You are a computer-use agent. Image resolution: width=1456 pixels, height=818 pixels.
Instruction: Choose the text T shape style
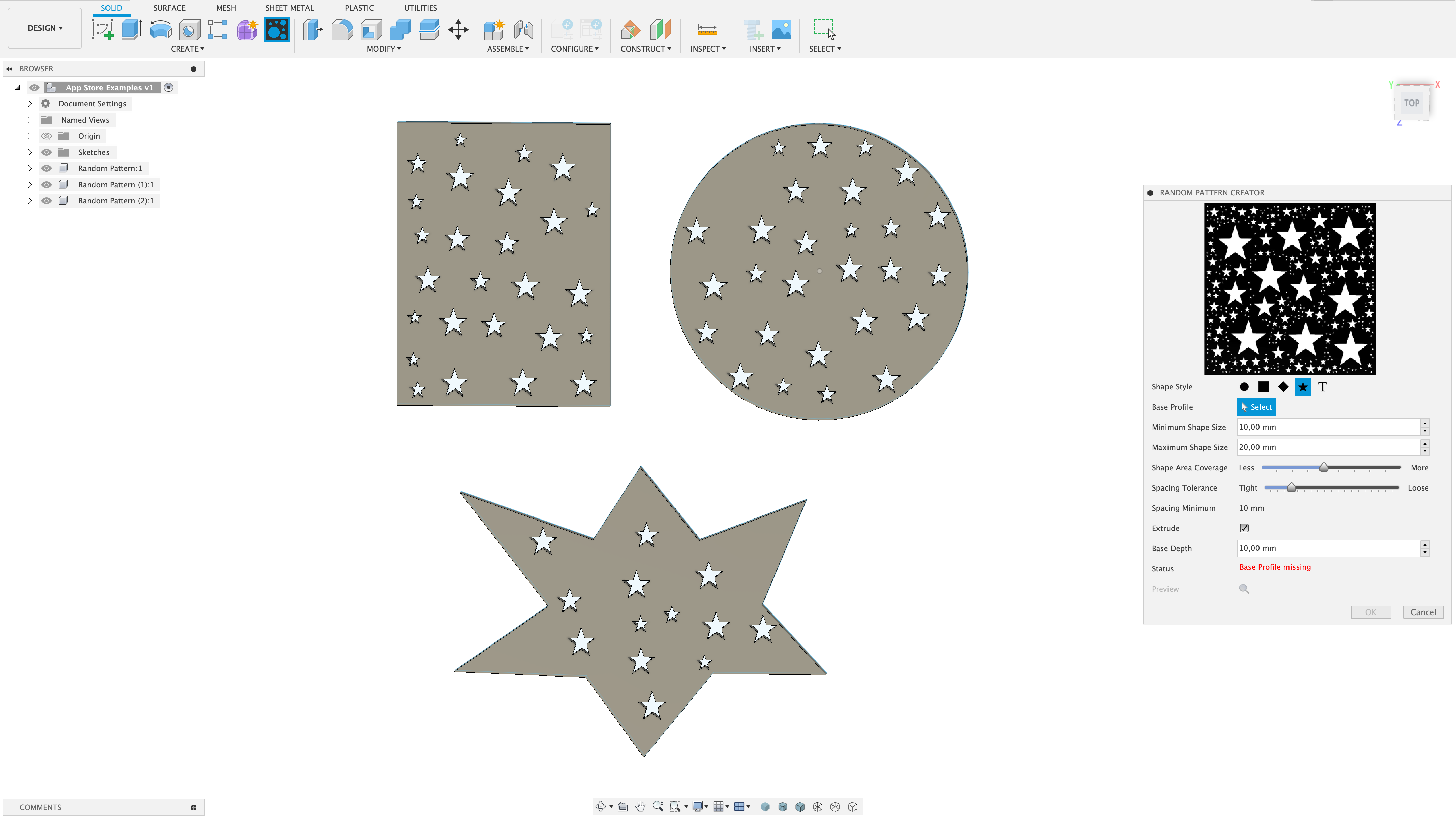coord(1322,387)
